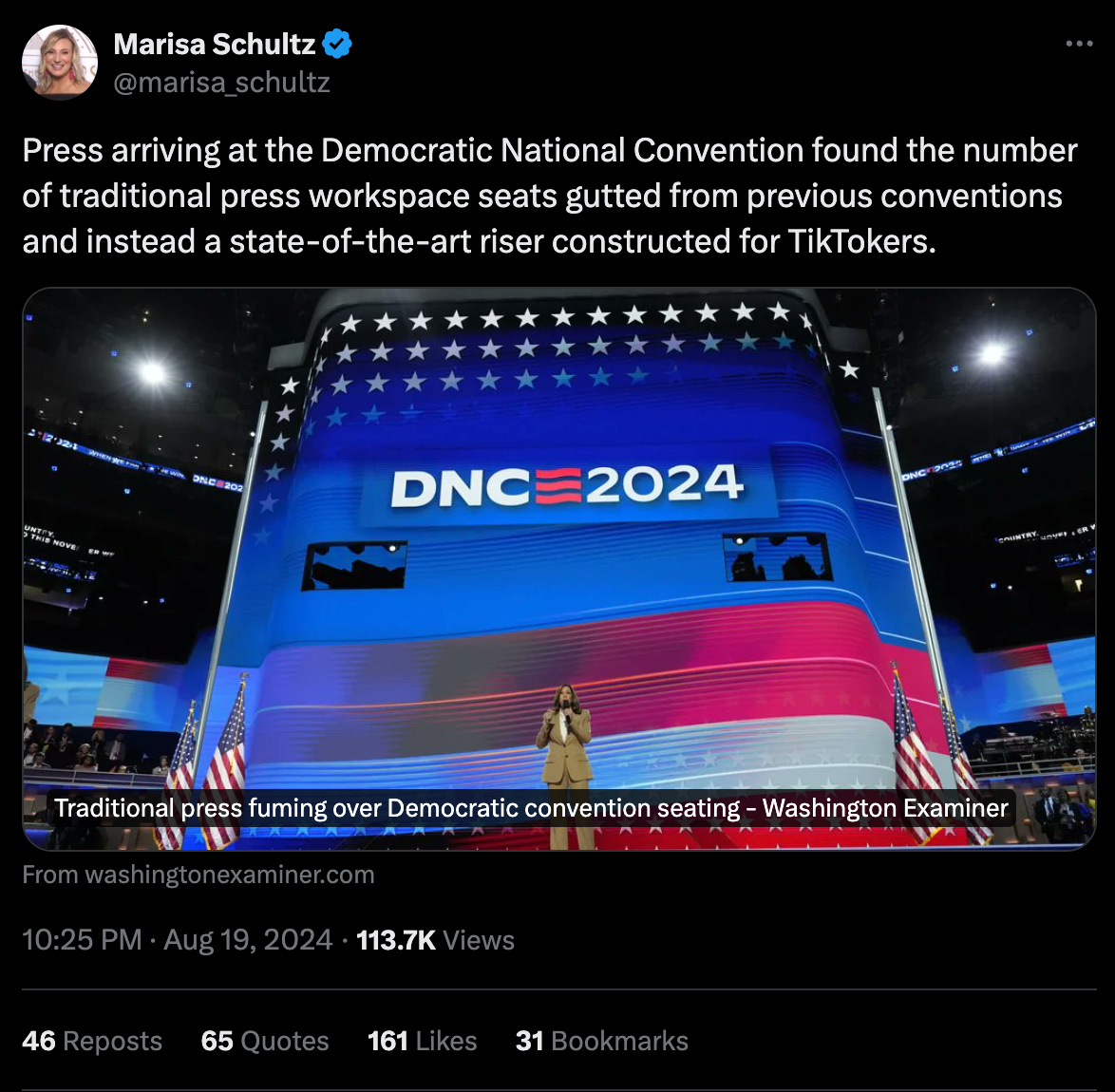Click the 10:25 PM Aug 19, 2024 timestamp

pos(177,940)
